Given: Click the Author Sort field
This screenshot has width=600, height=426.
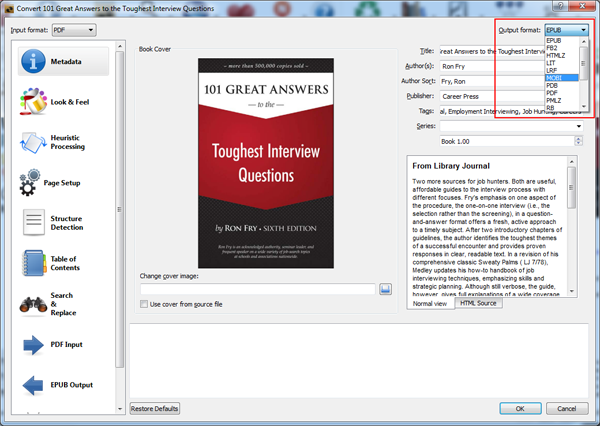Looking at the screenshot, I should (492, 81).
